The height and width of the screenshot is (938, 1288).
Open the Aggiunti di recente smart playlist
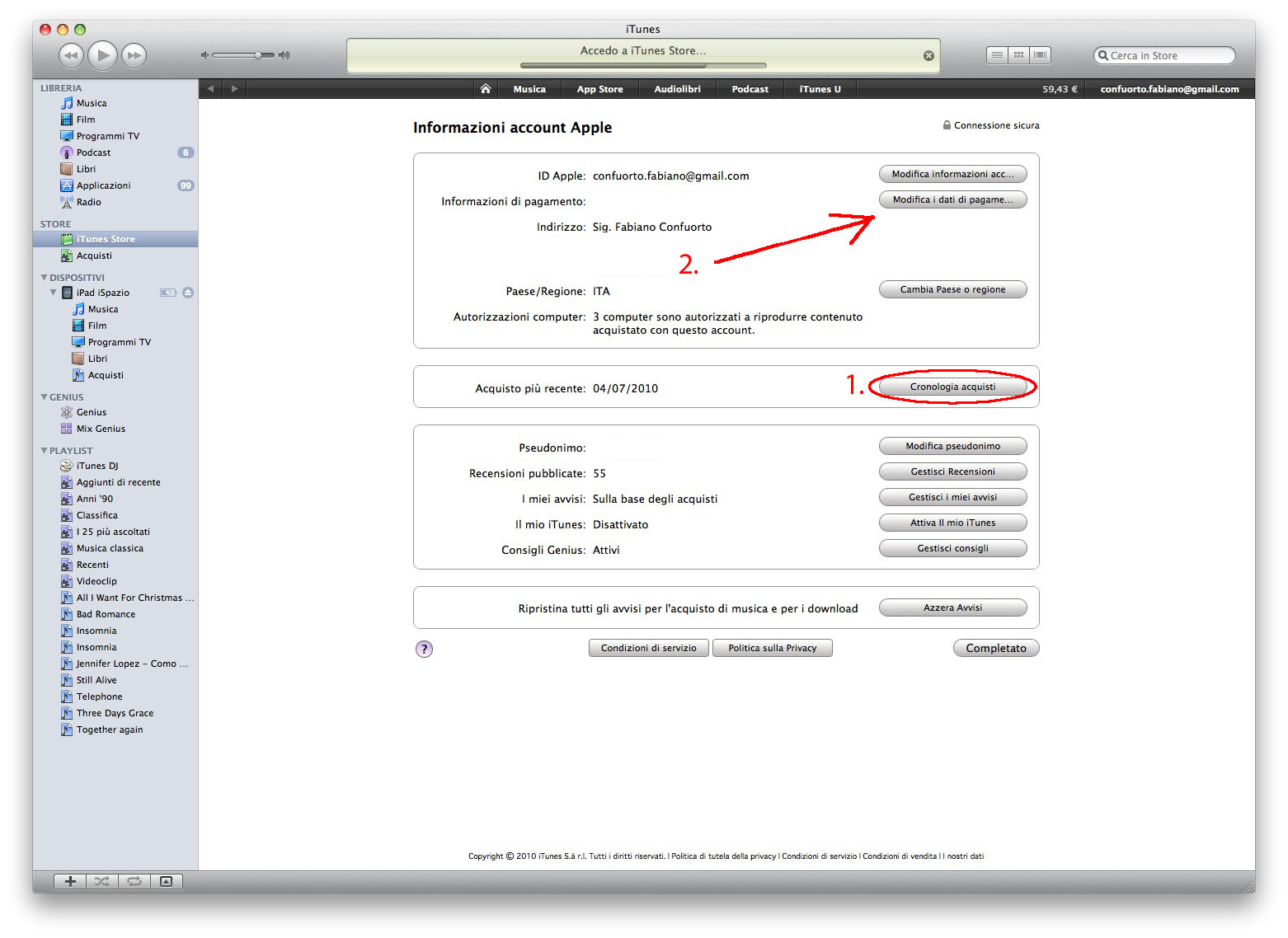[x=115, y=482]
